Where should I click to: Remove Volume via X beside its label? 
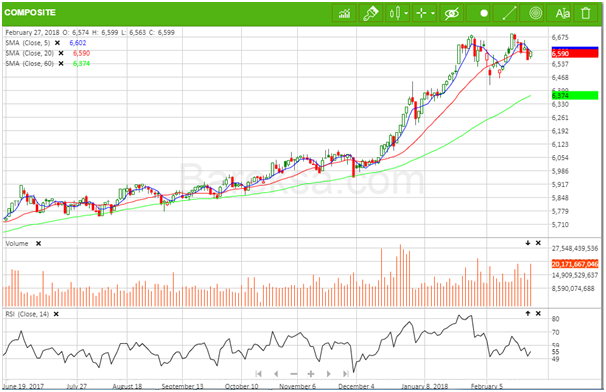pyautogui.click(x=38, y=244)
